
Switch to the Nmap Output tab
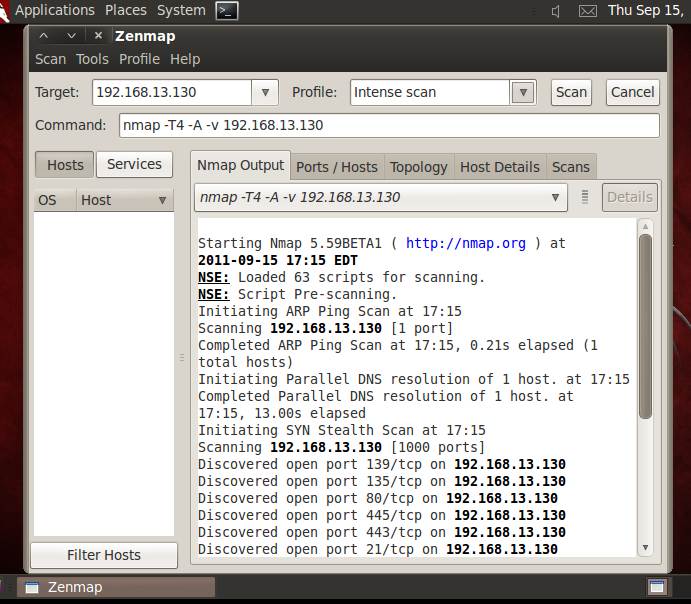click(x=241, y=165)
